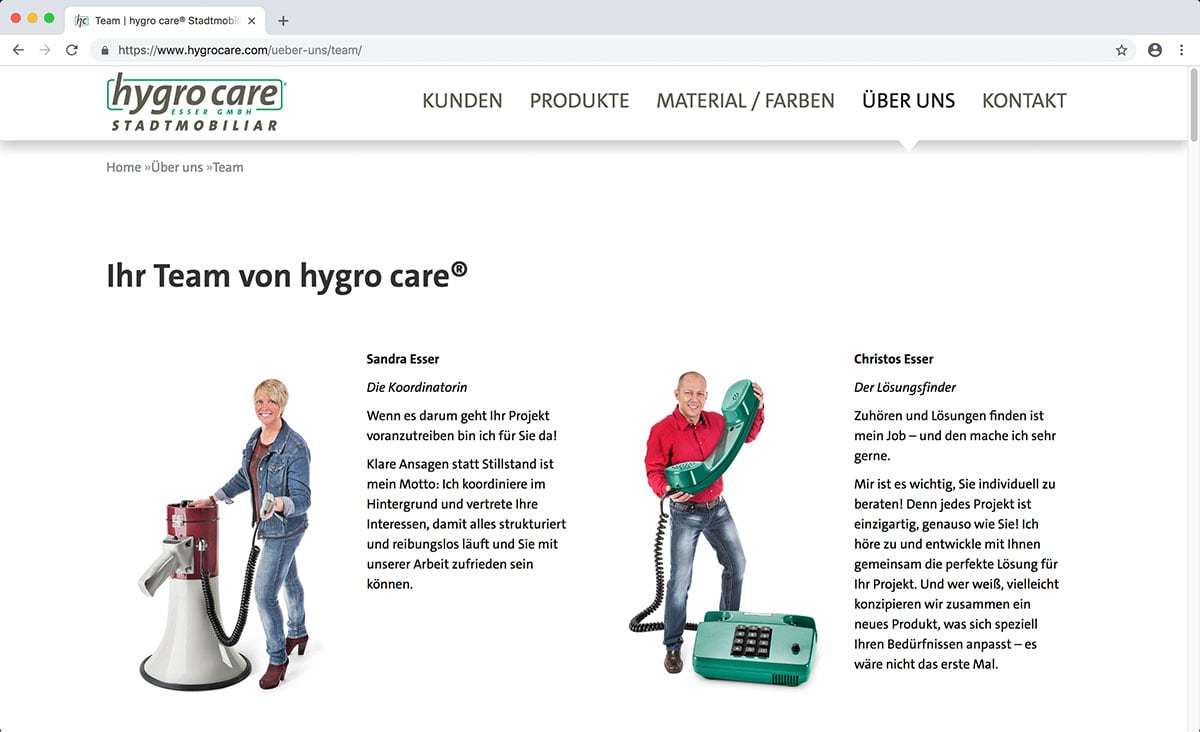The height and width of the screenshot is (732, 1200).
Task: Bookmark this page with the star icon
Action: tap(1122, 50)
